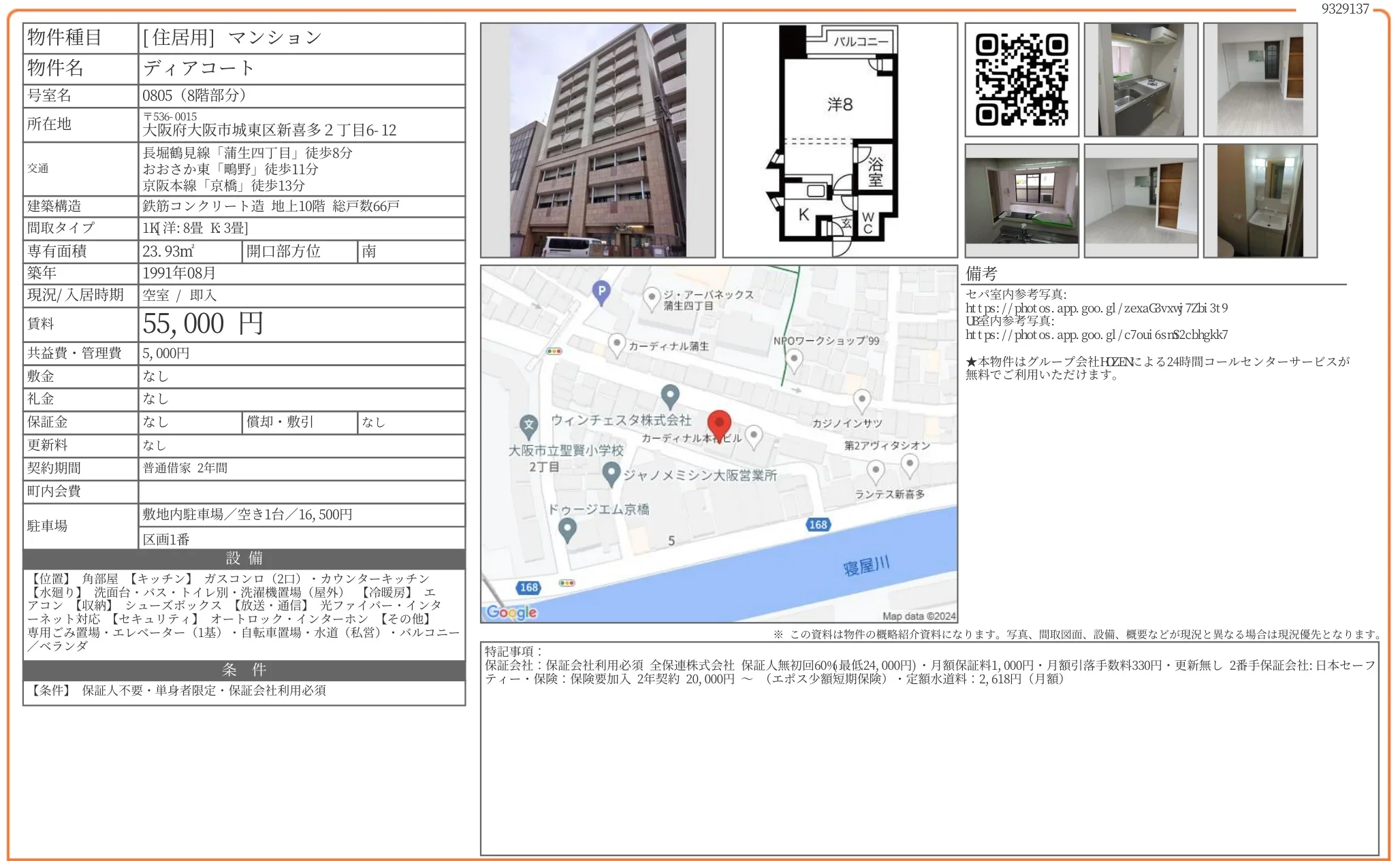Open the セパ室内参考写真 photos URL
The image size is (1400, 861).
1096,308
